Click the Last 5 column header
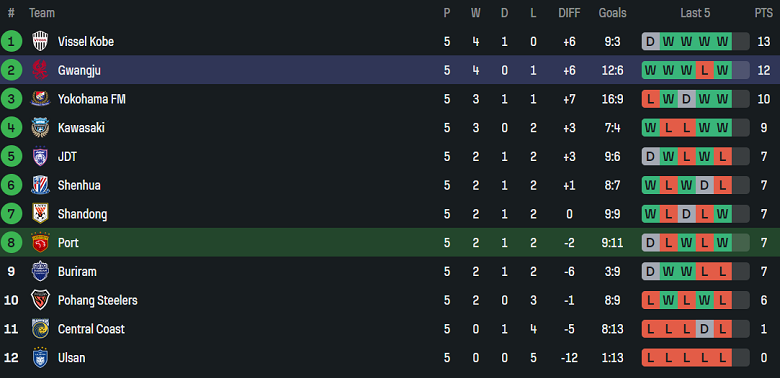The height and width of the screenshot is (378, 780). coord(695,13)
